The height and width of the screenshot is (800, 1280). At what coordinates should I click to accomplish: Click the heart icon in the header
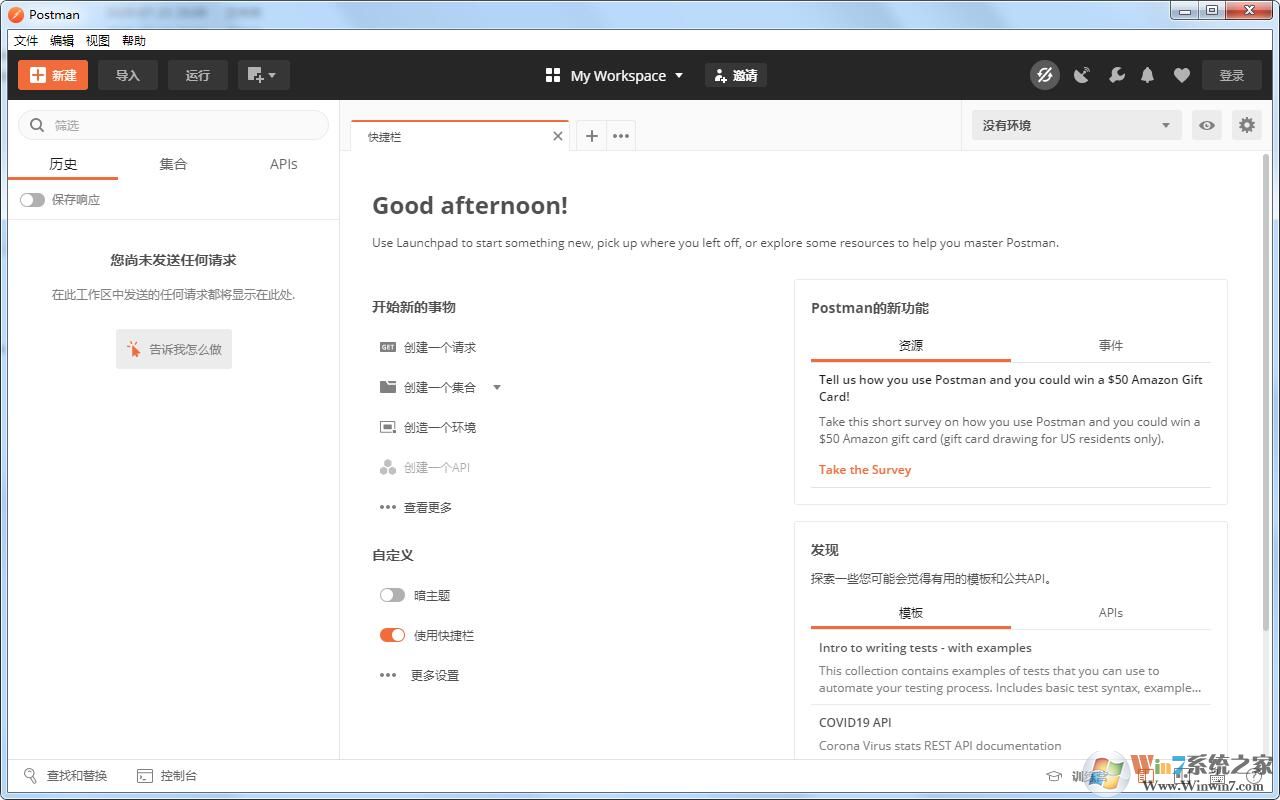pyautogui.click(x=1181, y=75)
